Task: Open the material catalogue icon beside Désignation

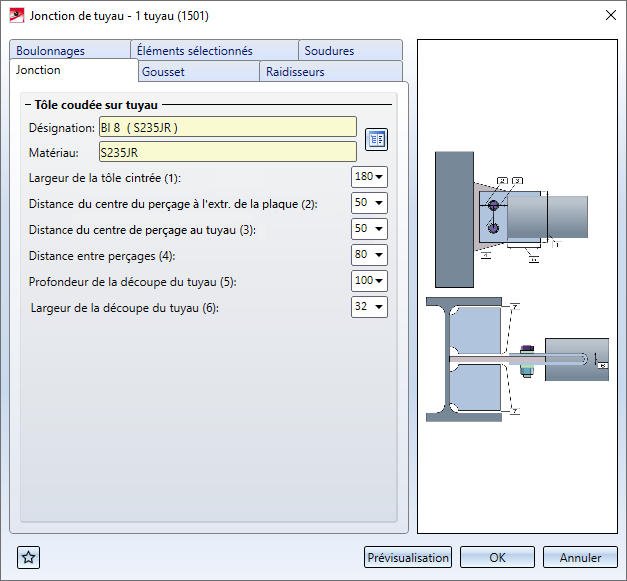Action: tap(376, 139)
